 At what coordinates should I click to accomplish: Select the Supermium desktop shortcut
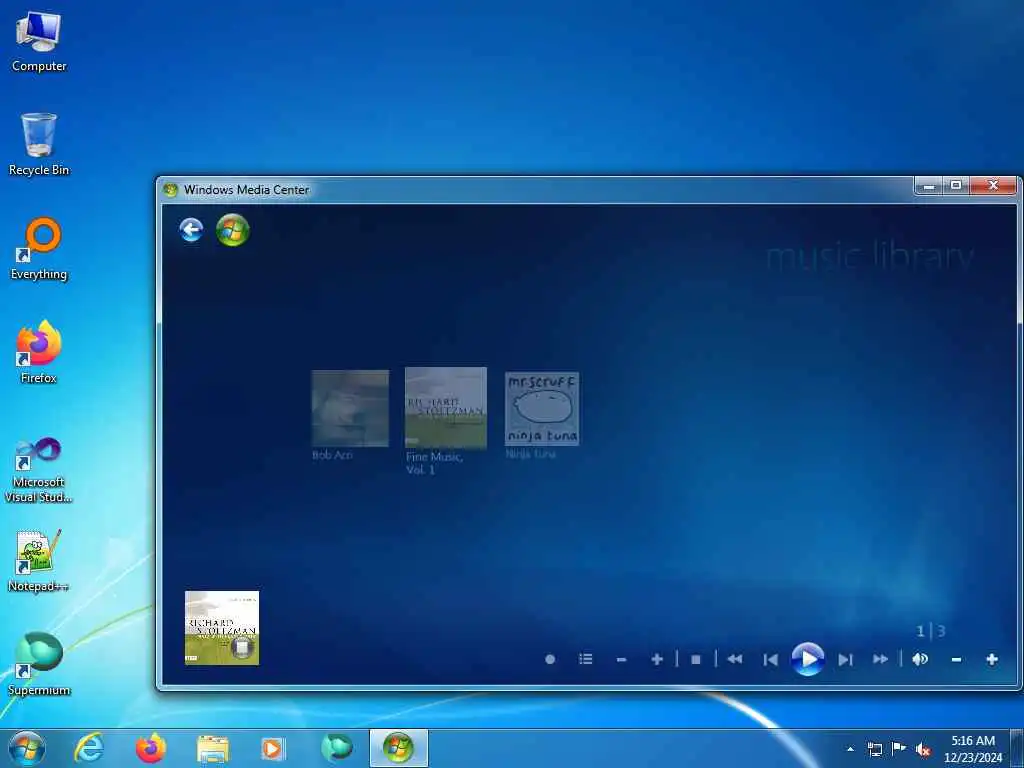[39, 664]
